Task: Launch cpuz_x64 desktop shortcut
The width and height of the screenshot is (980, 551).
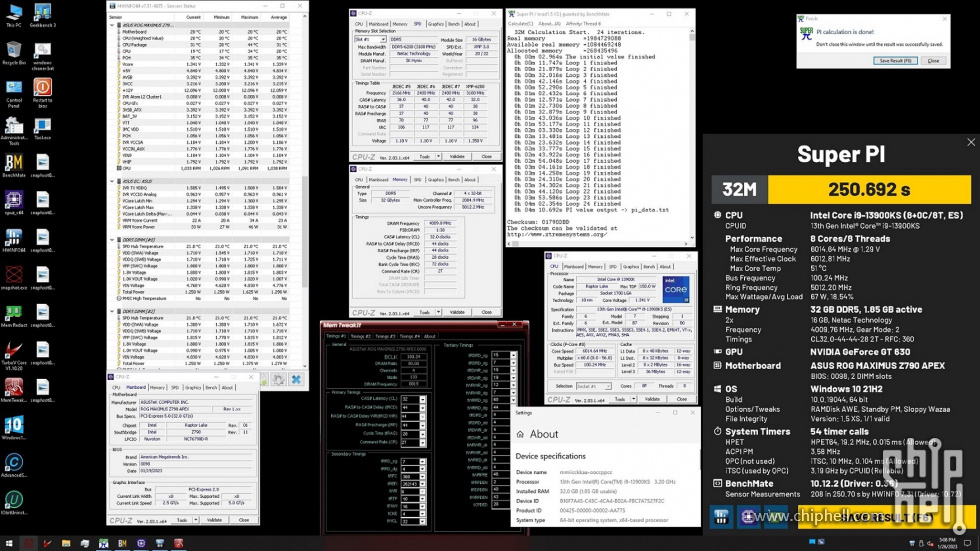Action: point(14,203)
